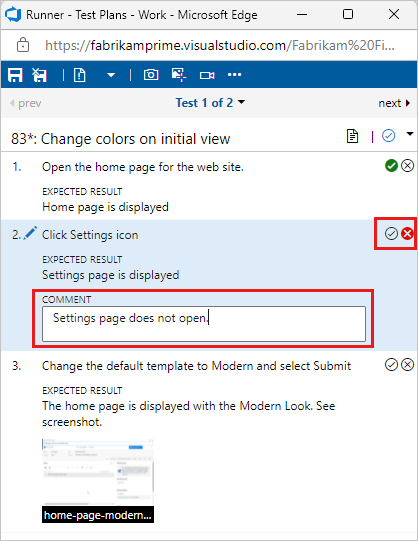This screenshot has width=418, height=541.
Task: Click the Save toolbar icon
Action: click(x=15, y=75)
